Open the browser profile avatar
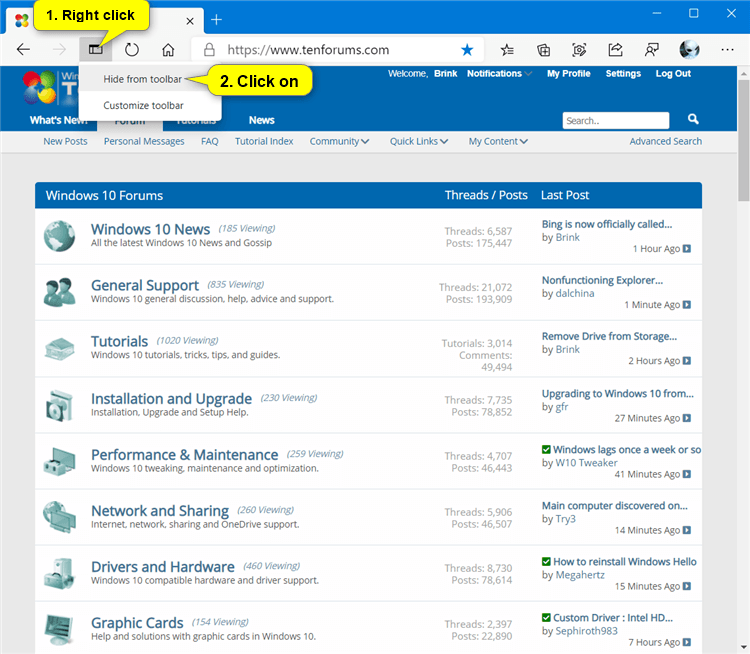 pyautogui.click(x=689, y=49)
